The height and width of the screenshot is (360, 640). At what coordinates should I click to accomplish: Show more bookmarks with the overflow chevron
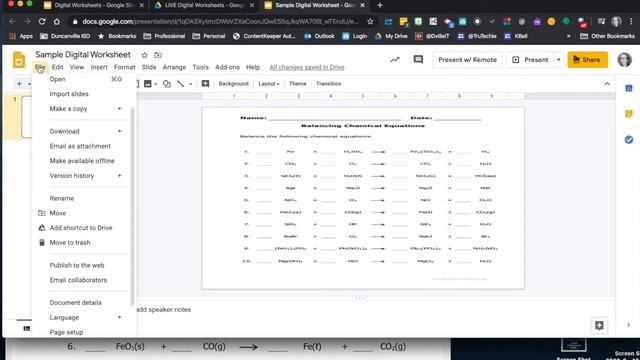(569, 36)
